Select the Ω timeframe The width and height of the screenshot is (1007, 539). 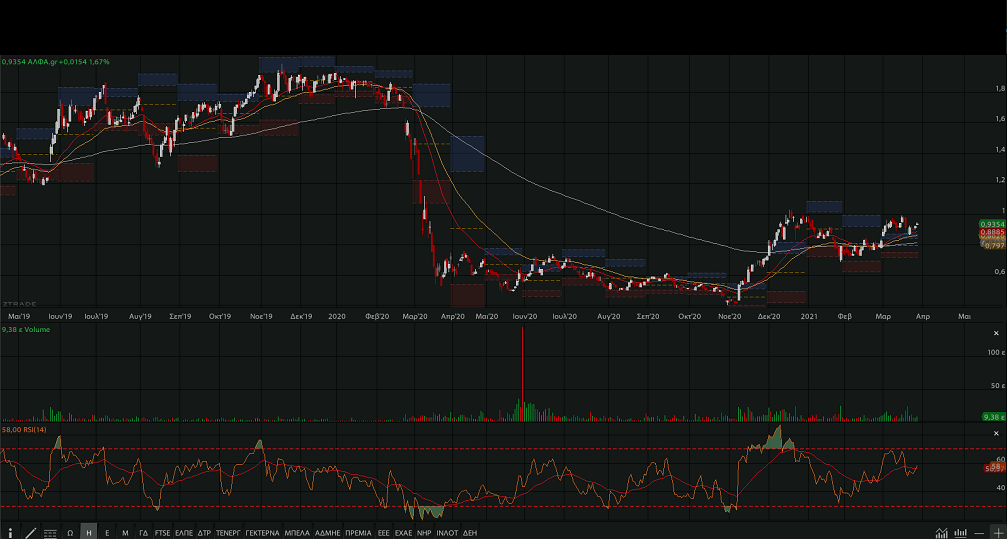tap(70, 533)
